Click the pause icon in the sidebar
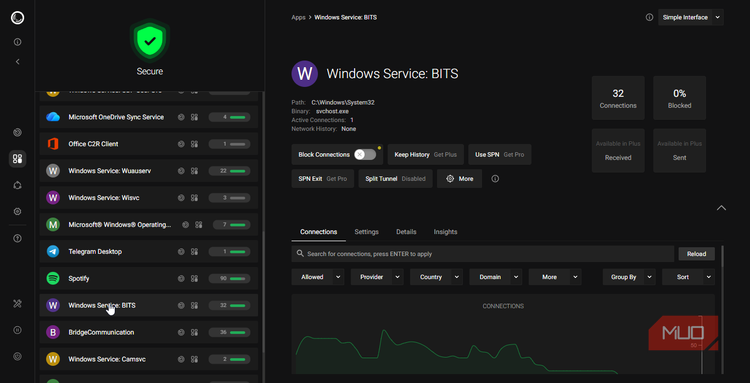This screenshot has height=383, width=750. [18, 329]
